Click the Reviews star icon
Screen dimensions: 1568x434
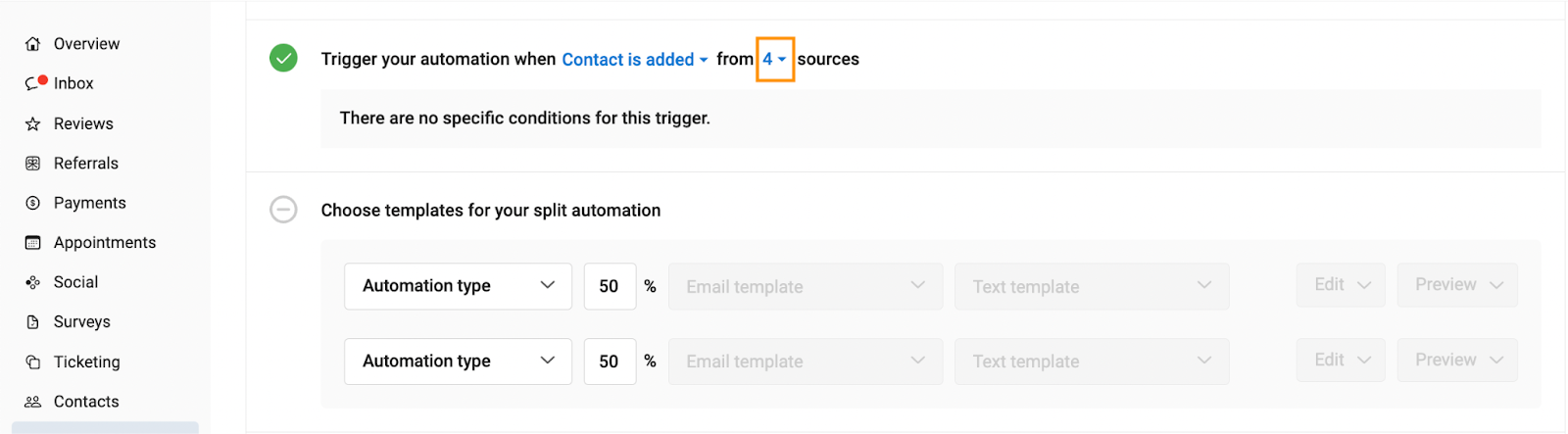tap(33, 123)
